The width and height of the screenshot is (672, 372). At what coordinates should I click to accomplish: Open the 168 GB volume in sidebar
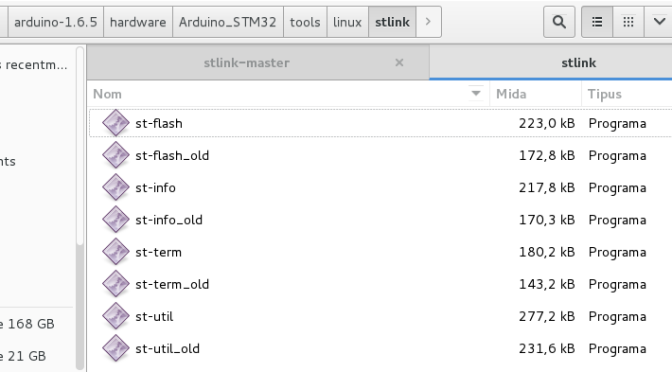(27, 324)
